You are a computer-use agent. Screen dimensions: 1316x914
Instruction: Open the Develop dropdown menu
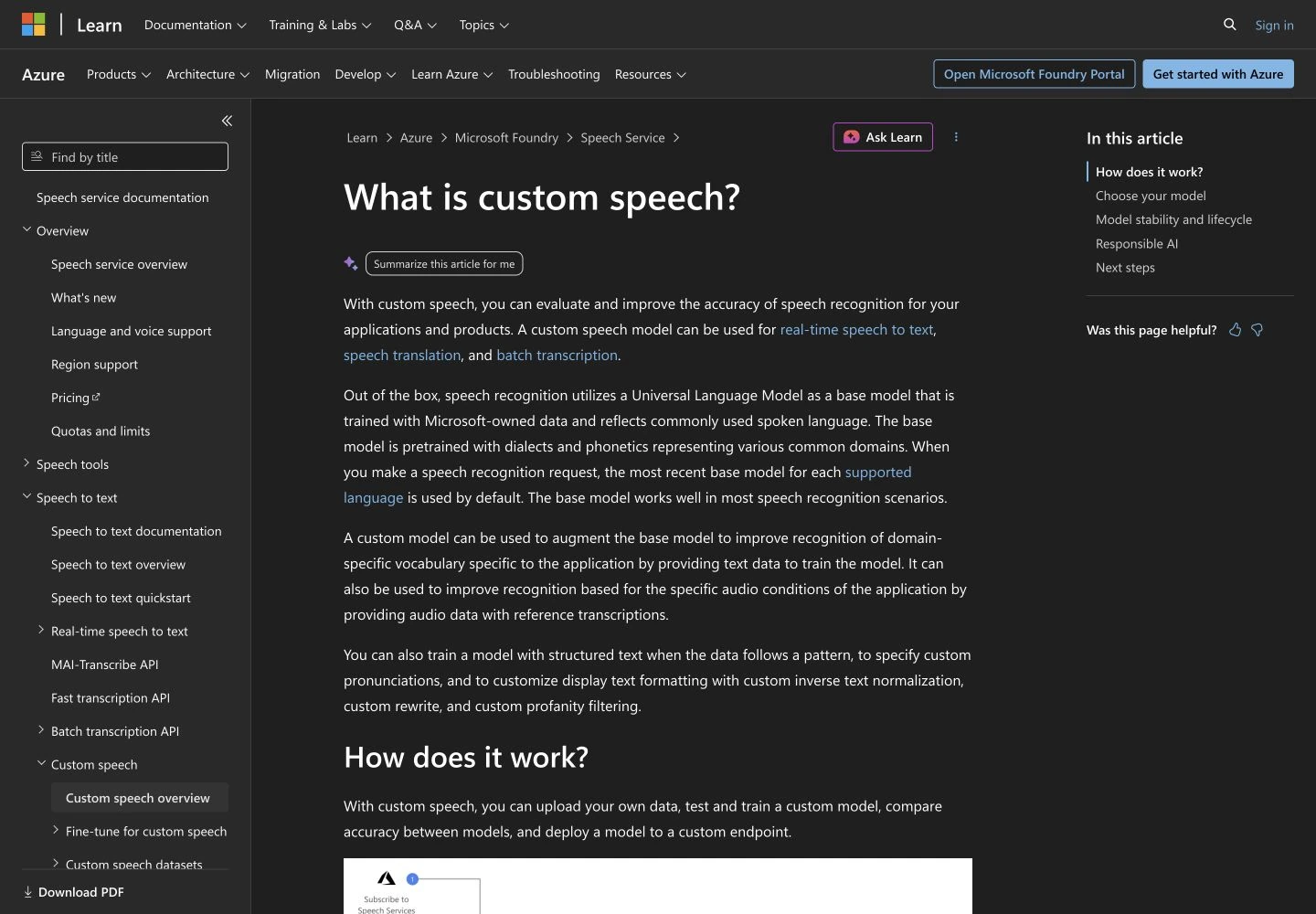pos(366,74)
